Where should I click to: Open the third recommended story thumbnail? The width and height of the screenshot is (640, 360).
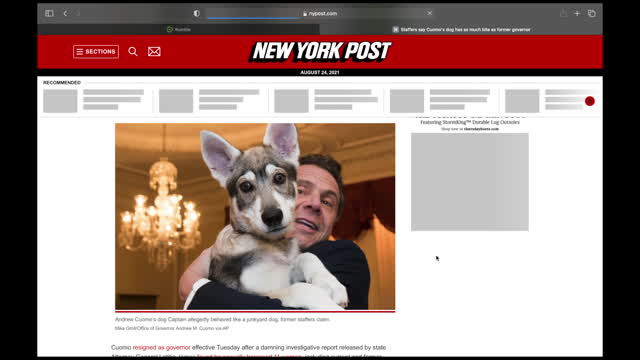291,101
